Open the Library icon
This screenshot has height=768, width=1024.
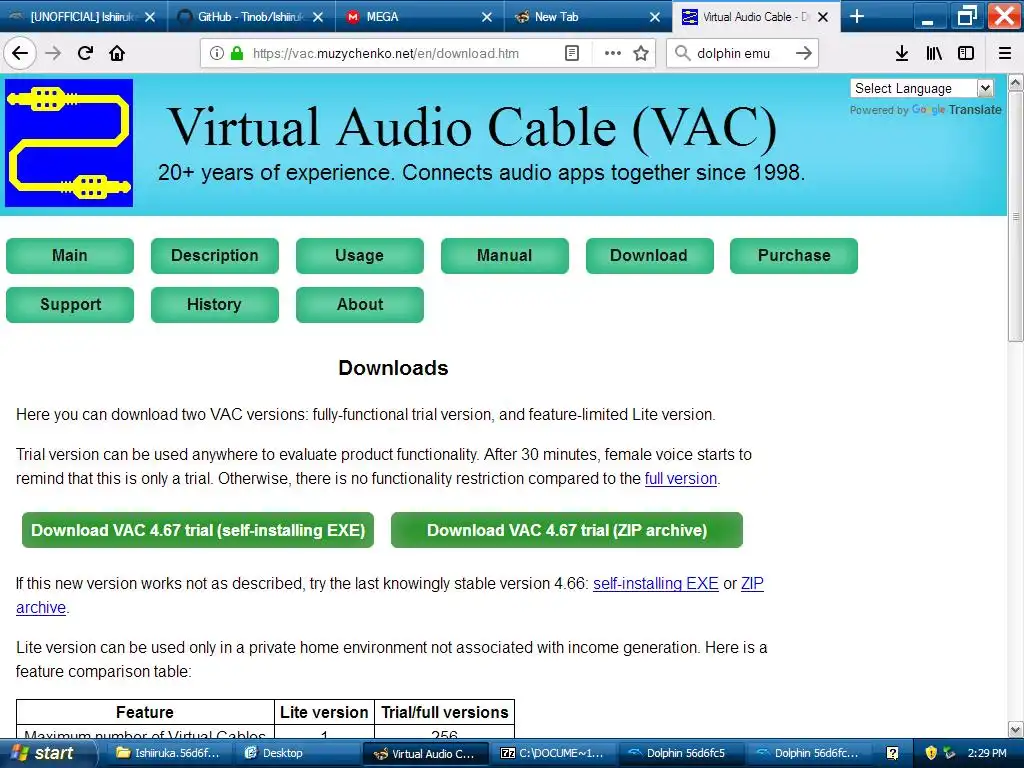pyautogui.click(x=934, y=54)
